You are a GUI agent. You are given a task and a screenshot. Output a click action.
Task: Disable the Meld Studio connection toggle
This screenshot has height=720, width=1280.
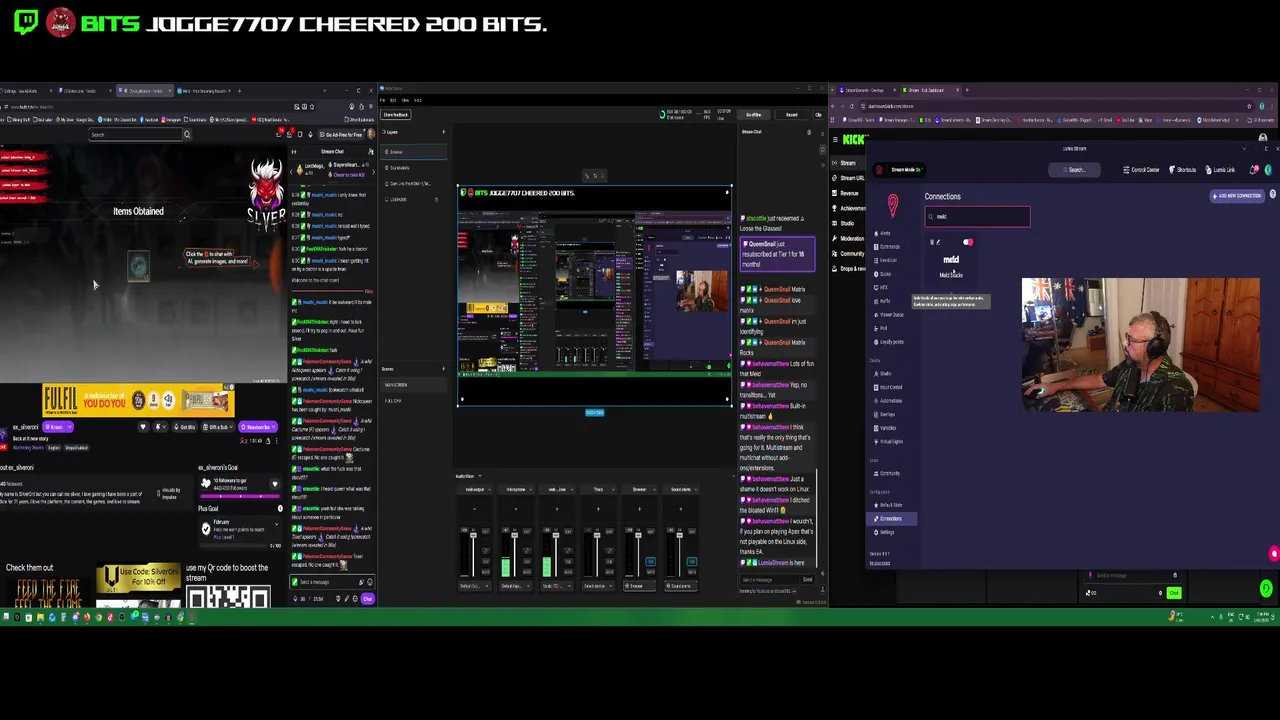[968, 242]
